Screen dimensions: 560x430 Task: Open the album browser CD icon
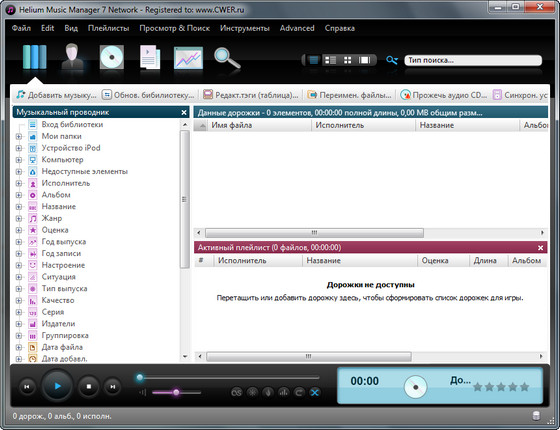[112, 57]
